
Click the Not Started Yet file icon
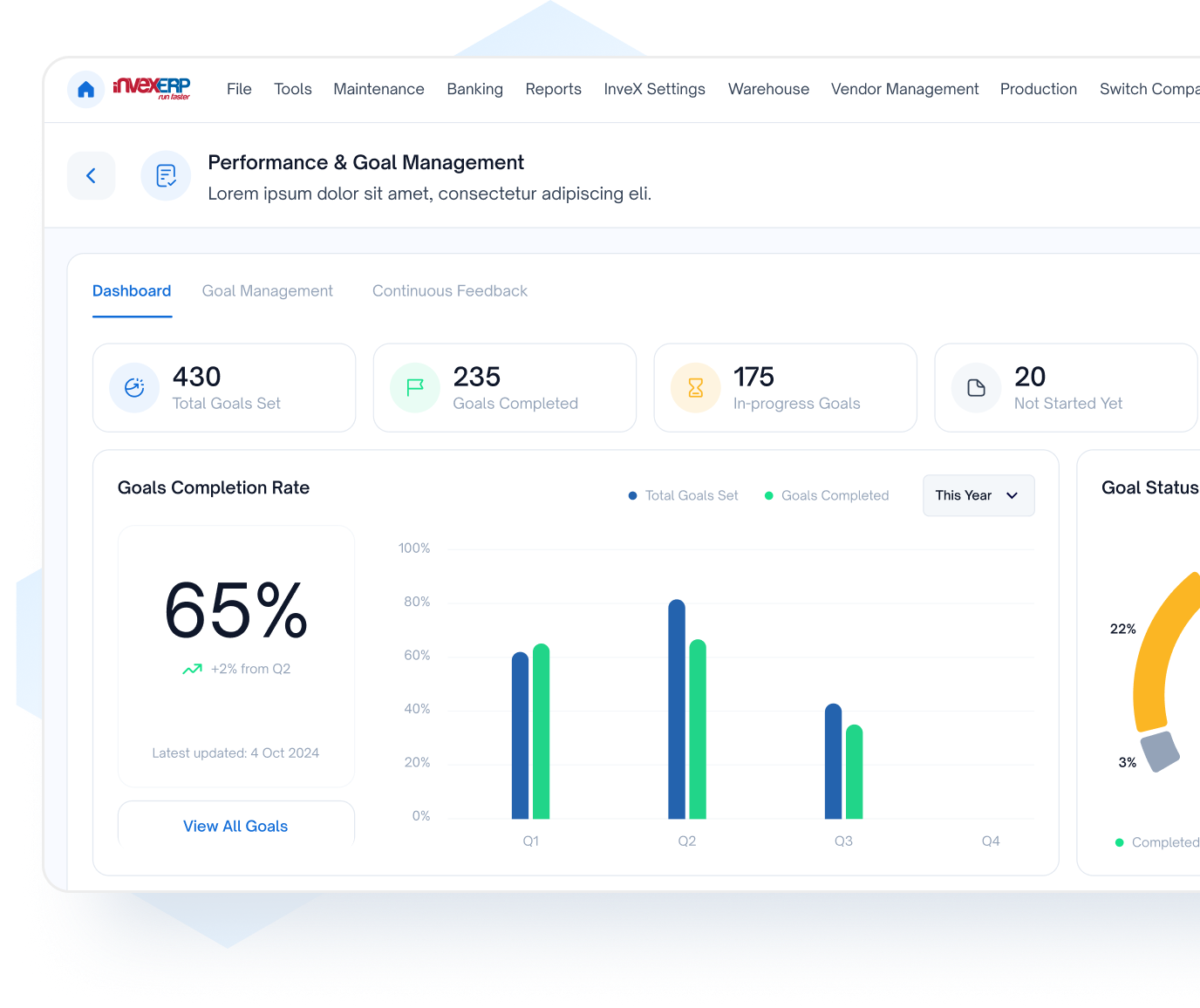pos(977,388)
